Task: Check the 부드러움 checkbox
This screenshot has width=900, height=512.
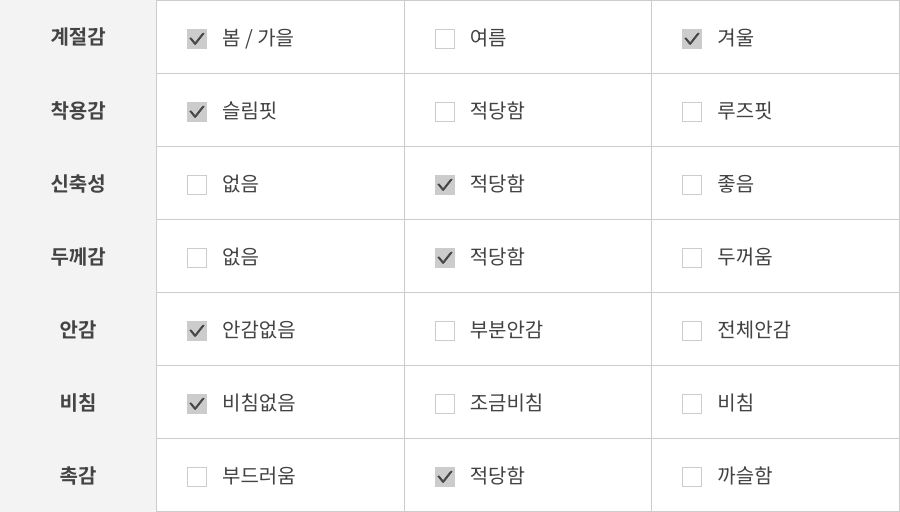Action: (x=197, y=477)
